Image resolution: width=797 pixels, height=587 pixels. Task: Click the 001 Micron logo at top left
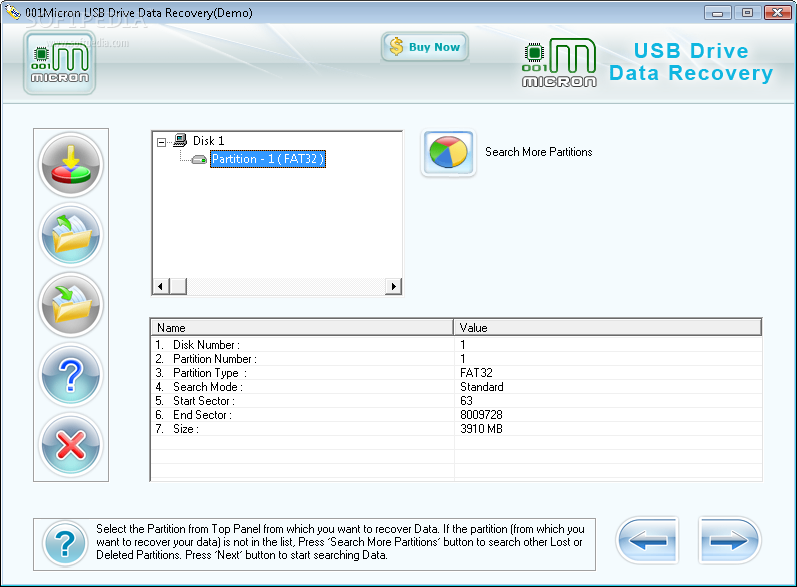click(59, 63)
